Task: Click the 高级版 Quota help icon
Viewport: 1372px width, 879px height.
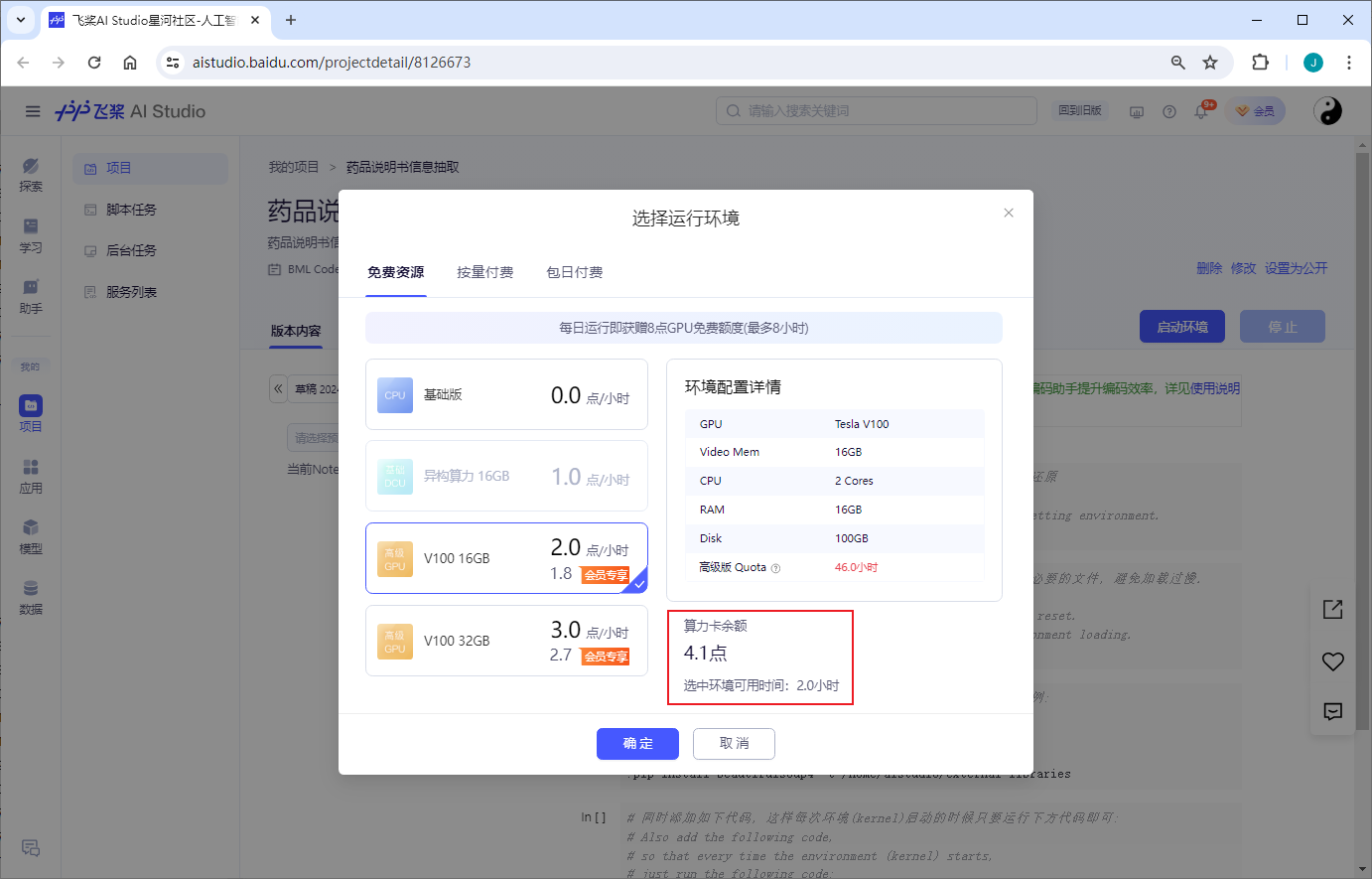Action: (776, 568)
